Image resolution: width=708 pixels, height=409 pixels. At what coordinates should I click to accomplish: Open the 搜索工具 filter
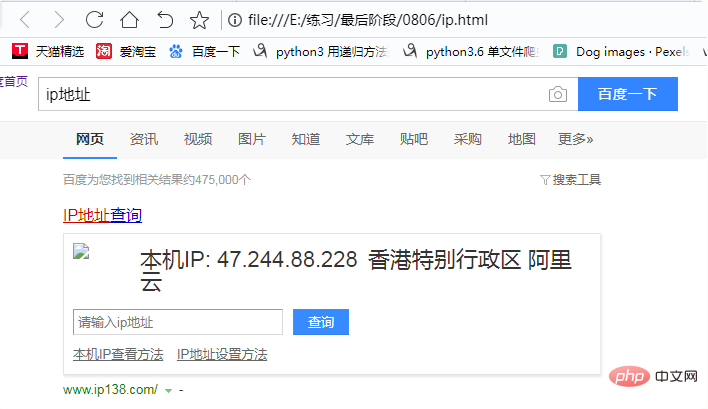[570, 180]
